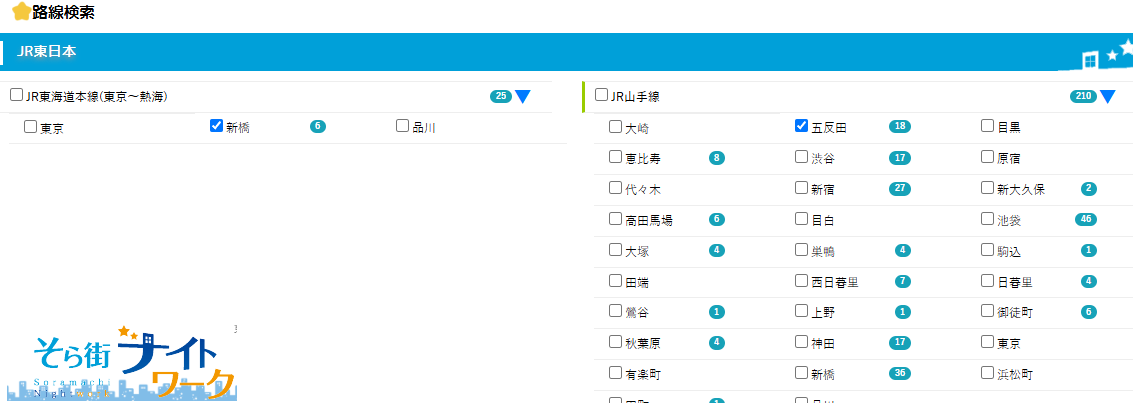Viewport: 1133px width, 403px height.
Task: Check the JR東海道本線(東京～熱海) line checkbox
Action: 17,95
